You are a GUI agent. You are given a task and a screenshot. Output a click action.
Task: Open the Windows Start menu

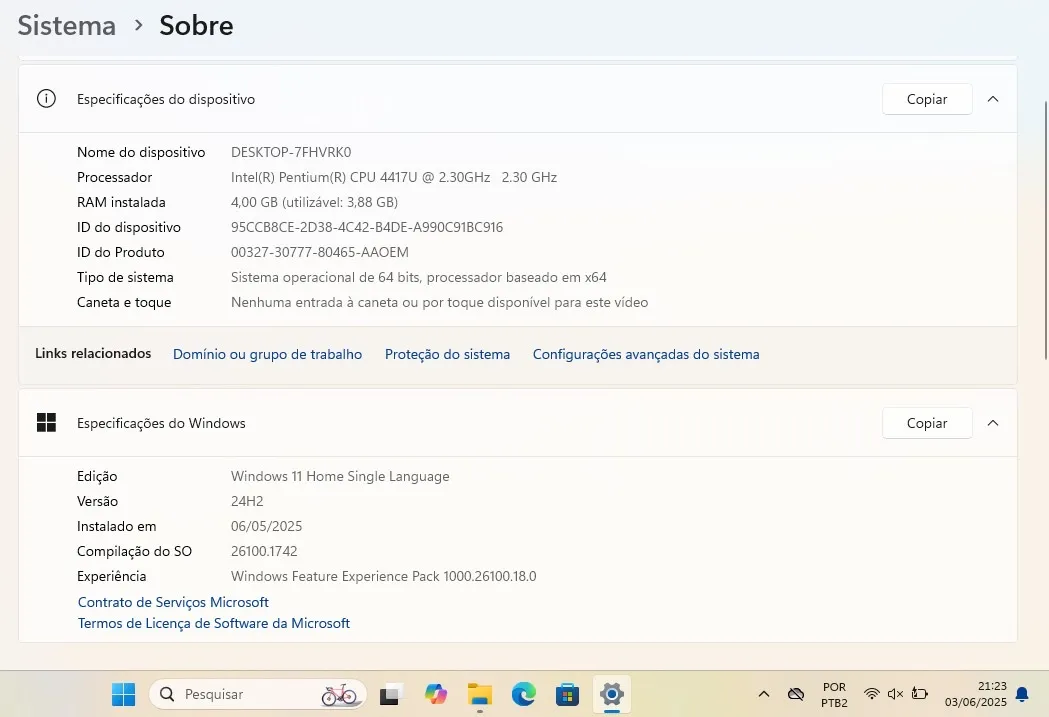[123, 694]
